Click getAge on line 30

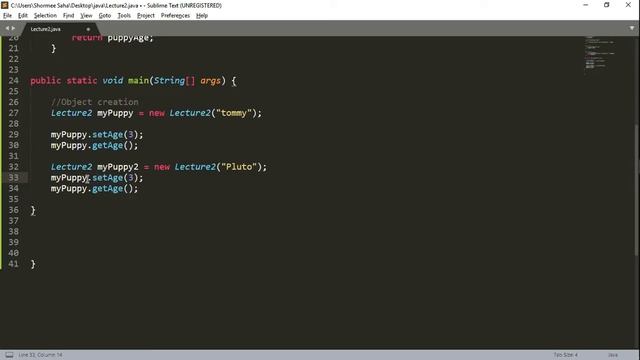[x=107, y=145]
